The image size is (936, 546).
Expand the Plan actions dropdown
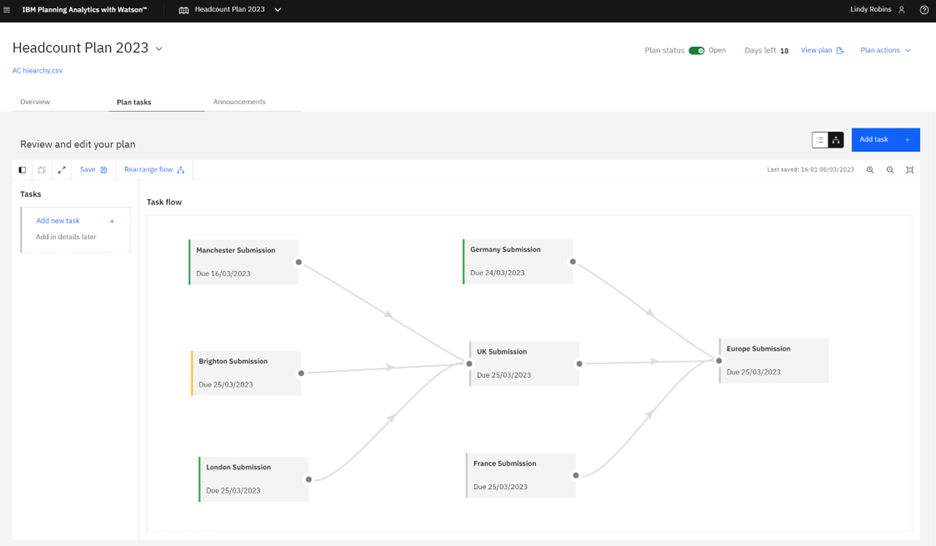pyautogui.click(x=886, y=50)
